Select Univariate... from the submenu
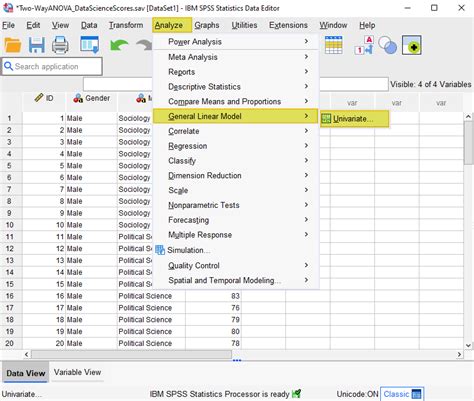474x401 pixels. tap(354, 119)
